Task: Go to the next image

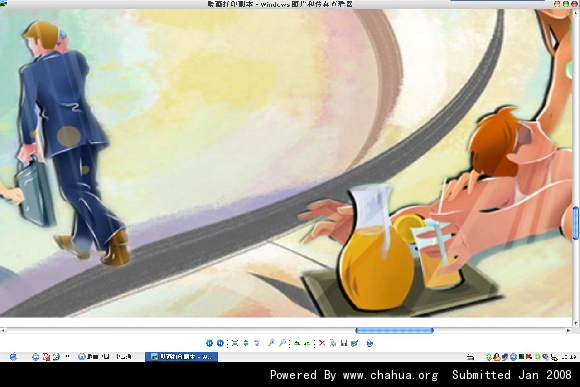Action: click(x=220, y=343)
